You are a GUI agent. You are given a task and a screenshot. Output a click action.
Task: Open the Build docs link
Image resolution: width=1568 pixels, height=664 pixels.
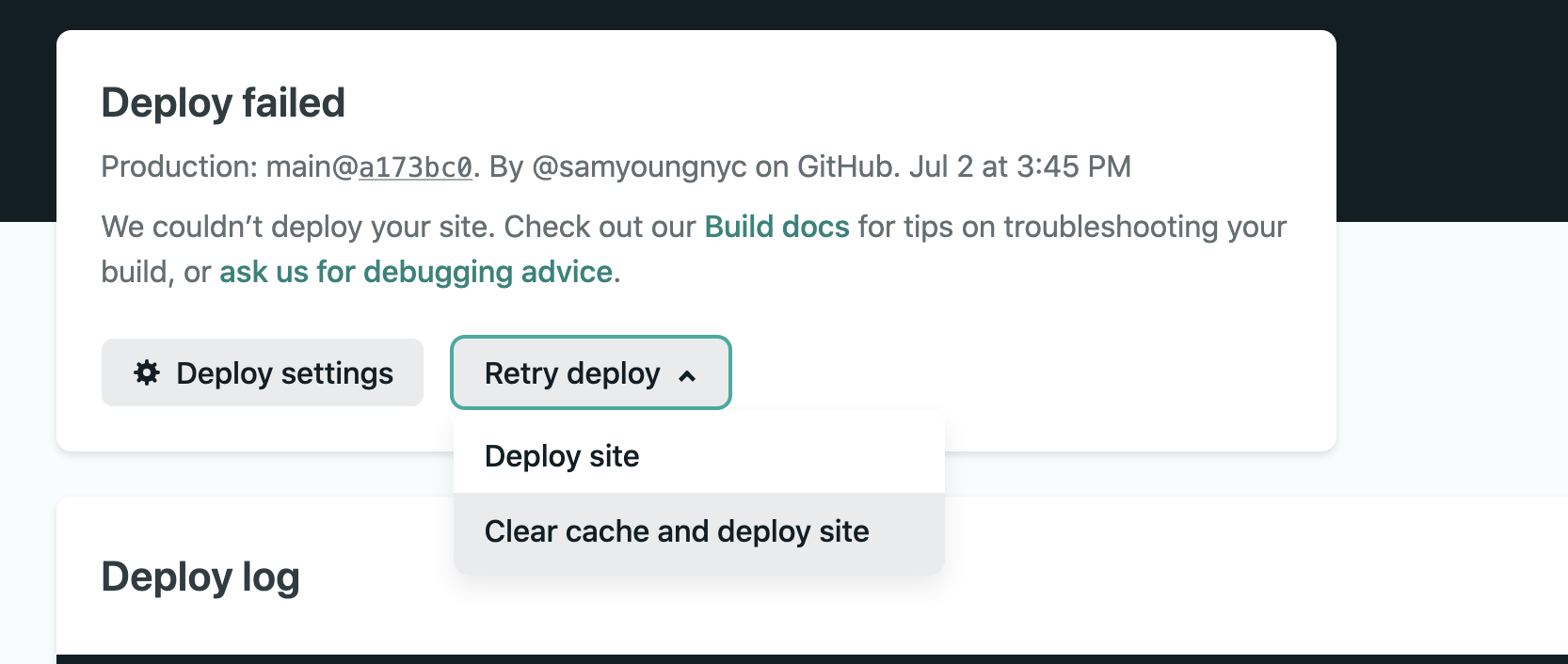776,227
